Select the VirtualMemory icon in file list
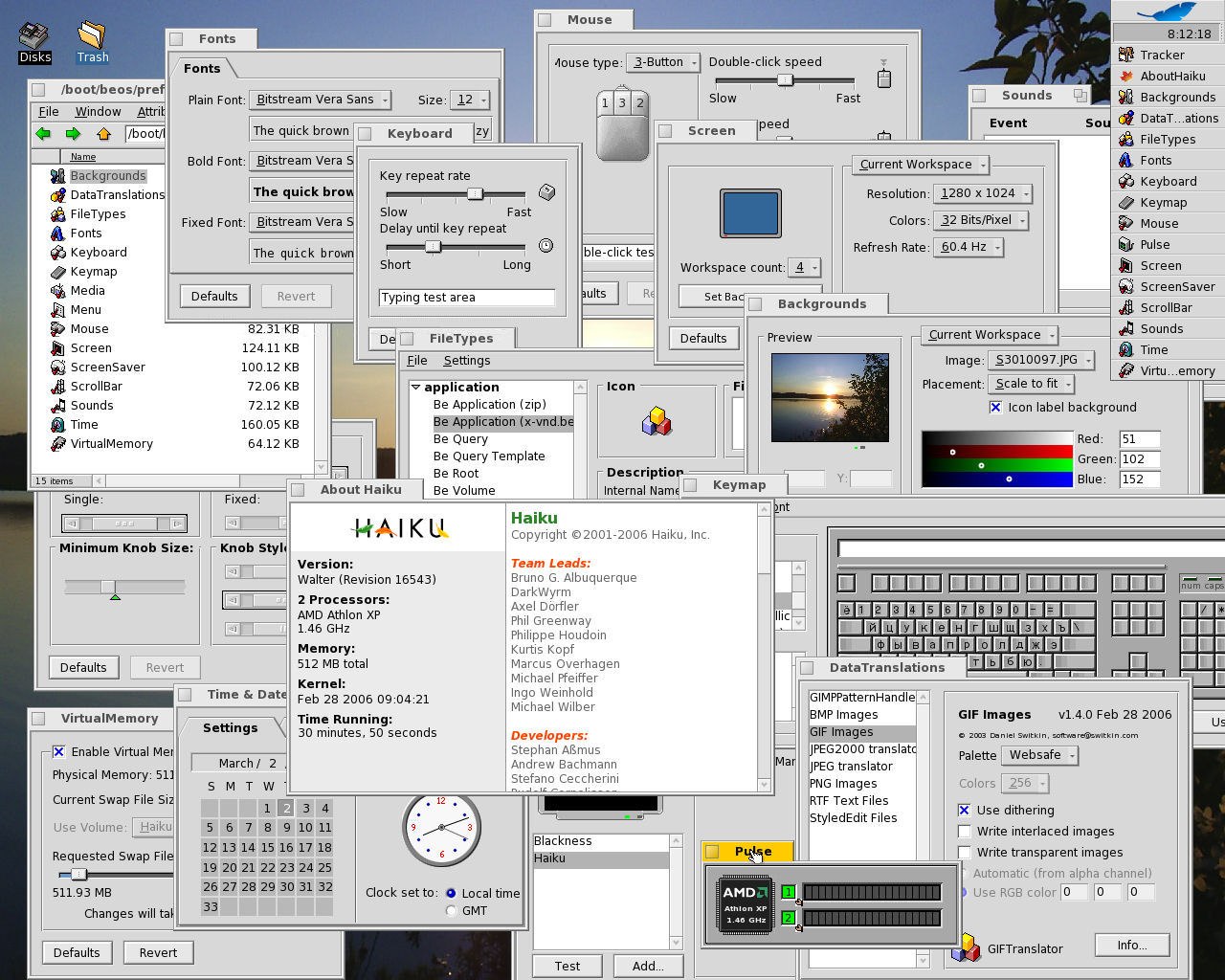Image resolution: width=1225 pixels, height=980 pixels. coord(58,444)
